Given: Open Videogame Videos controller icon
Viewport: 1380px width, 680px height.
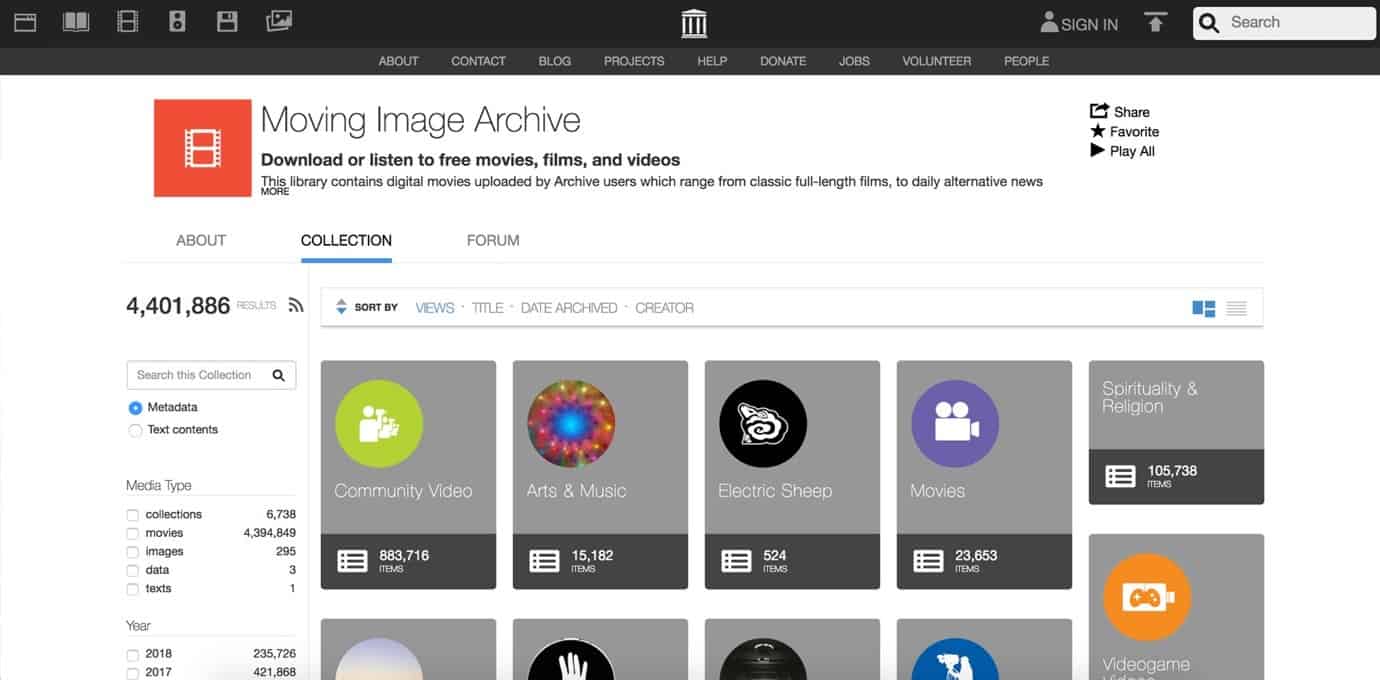Looking at the screenshot, I should [1147, 598].
